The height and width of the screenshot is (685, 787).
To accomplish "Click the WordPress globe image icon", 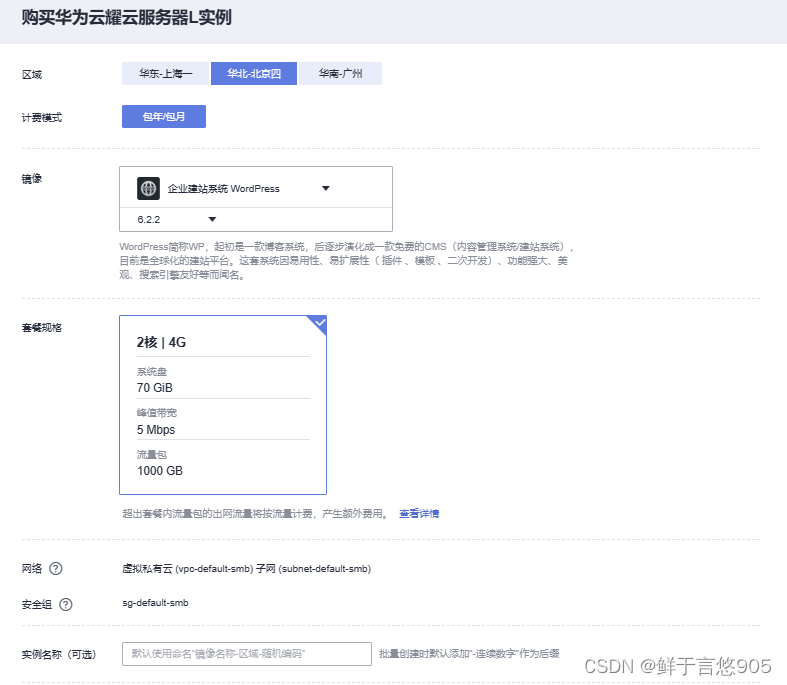I will [x=149, y=189].
